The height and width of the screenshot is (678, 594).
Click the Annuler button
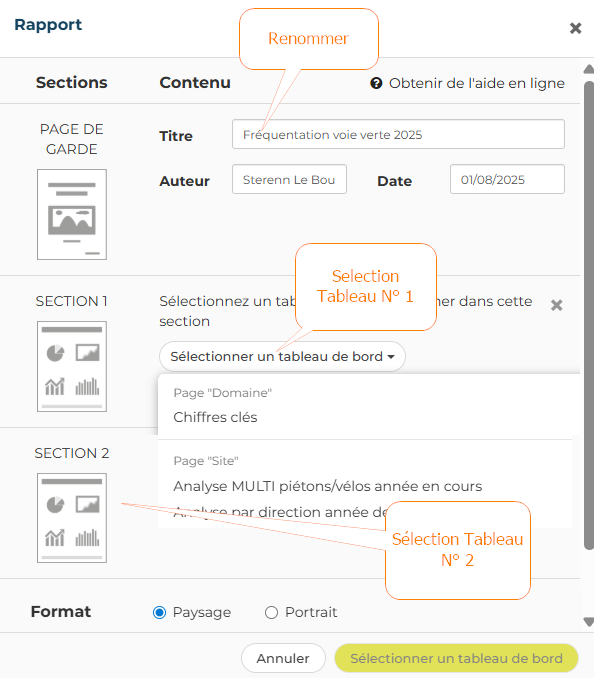click(283, 658)
